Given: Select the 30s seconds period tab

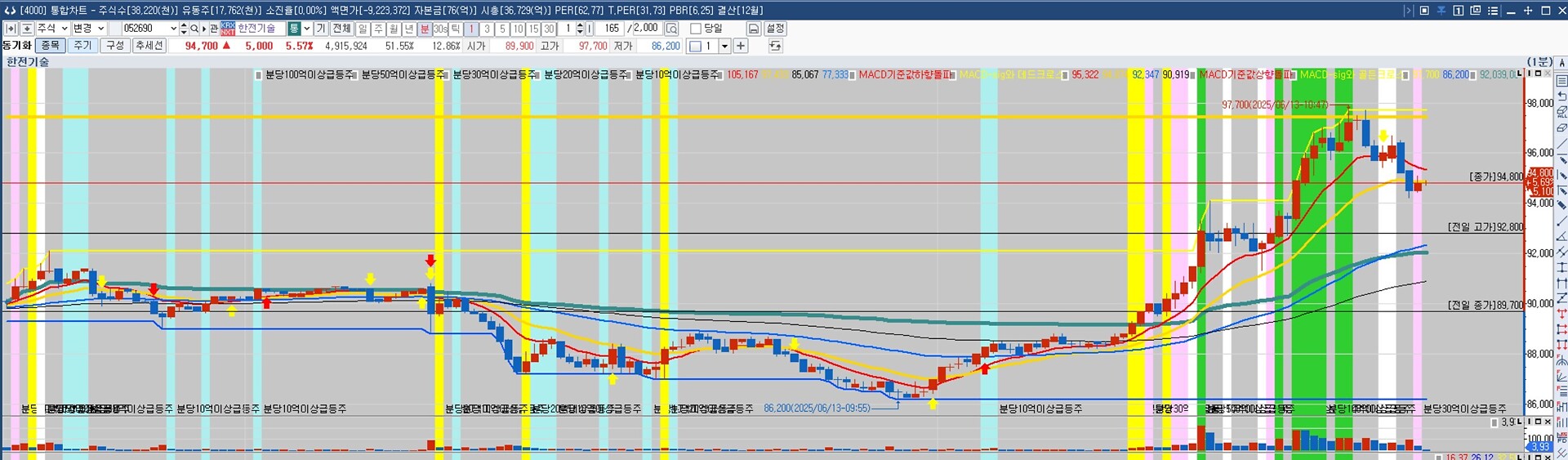Looking at the screenshot, I should 440,29.
